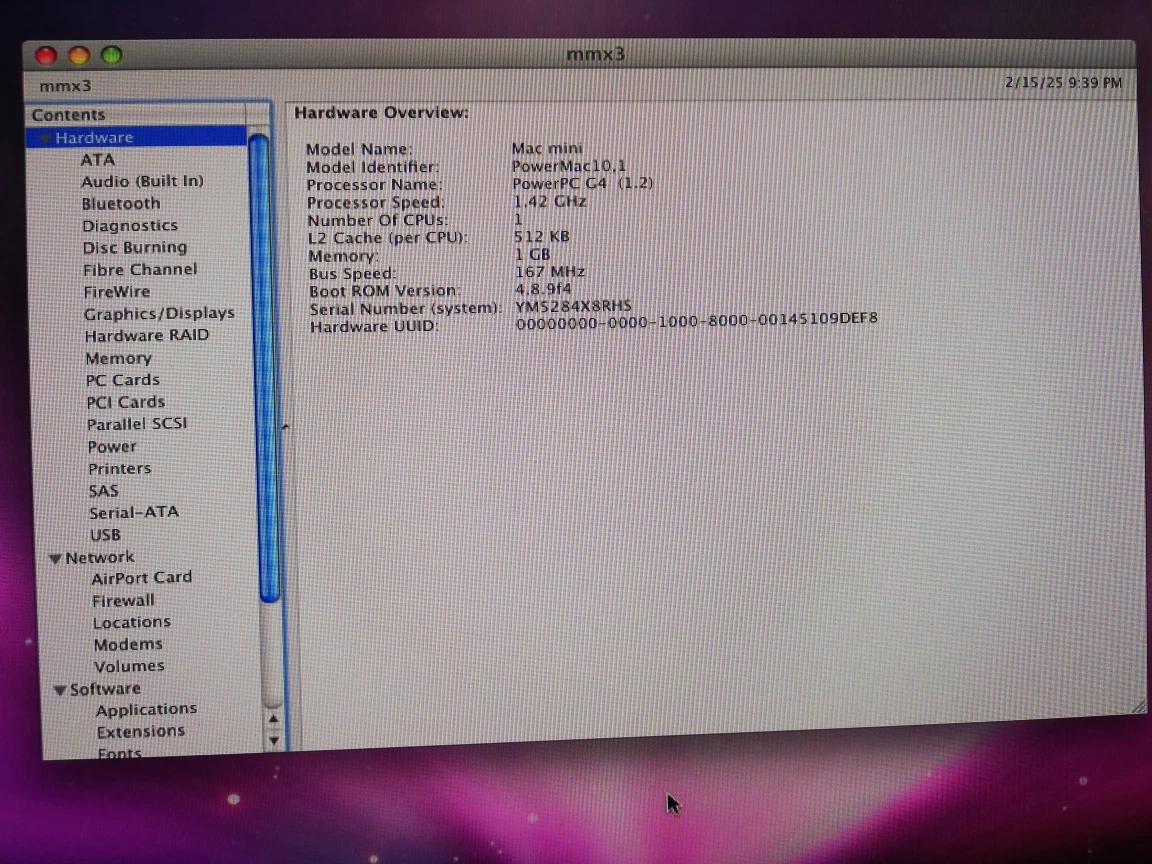
Task: Click the mmx3 label below title bar
Action: pos(65,86)
